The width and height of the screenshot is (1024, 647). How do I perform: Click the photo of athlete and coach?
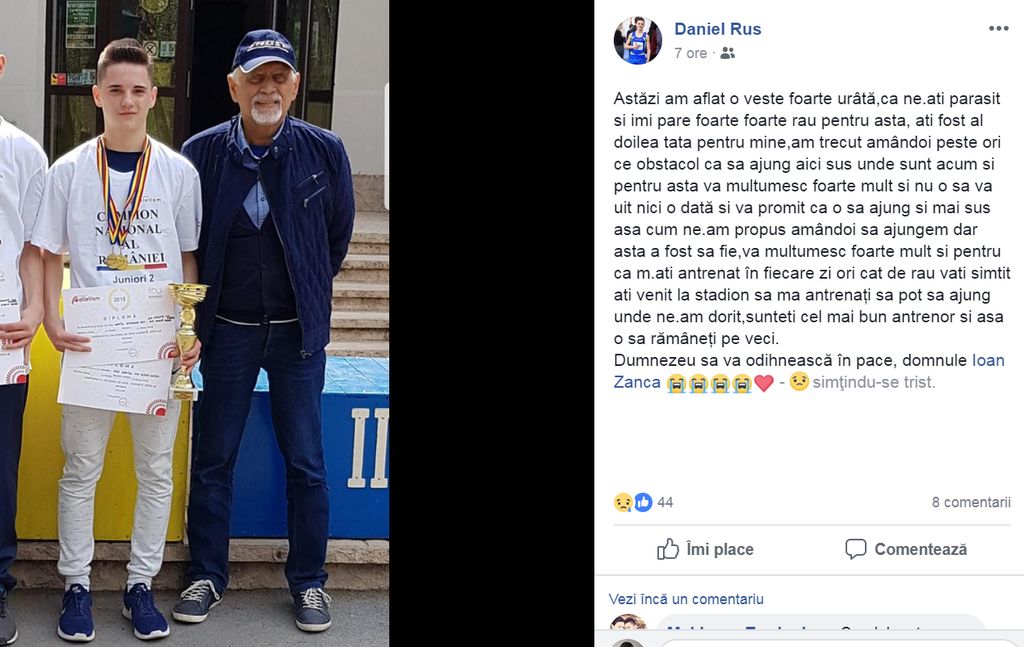[195, 323]
